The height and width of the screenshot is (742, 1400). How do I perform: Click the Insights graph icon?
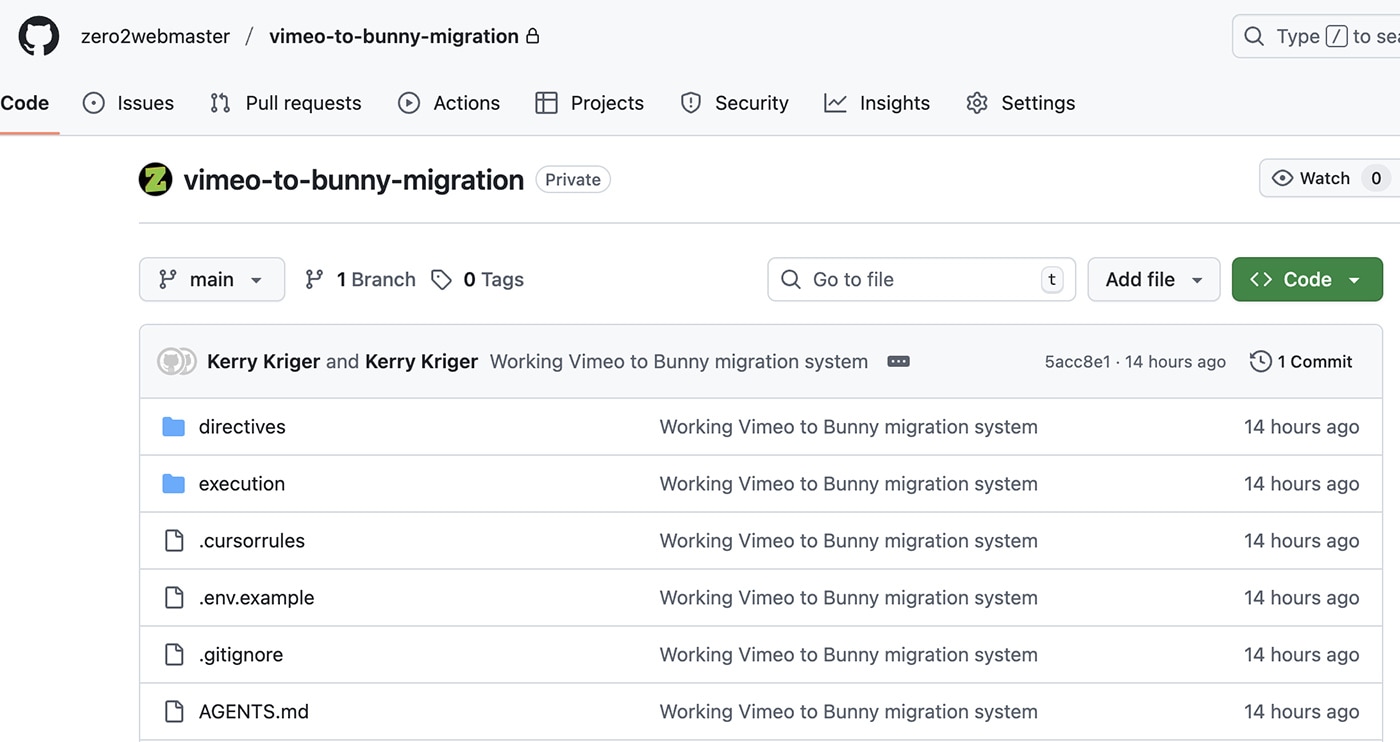click(x=835, y=103)
